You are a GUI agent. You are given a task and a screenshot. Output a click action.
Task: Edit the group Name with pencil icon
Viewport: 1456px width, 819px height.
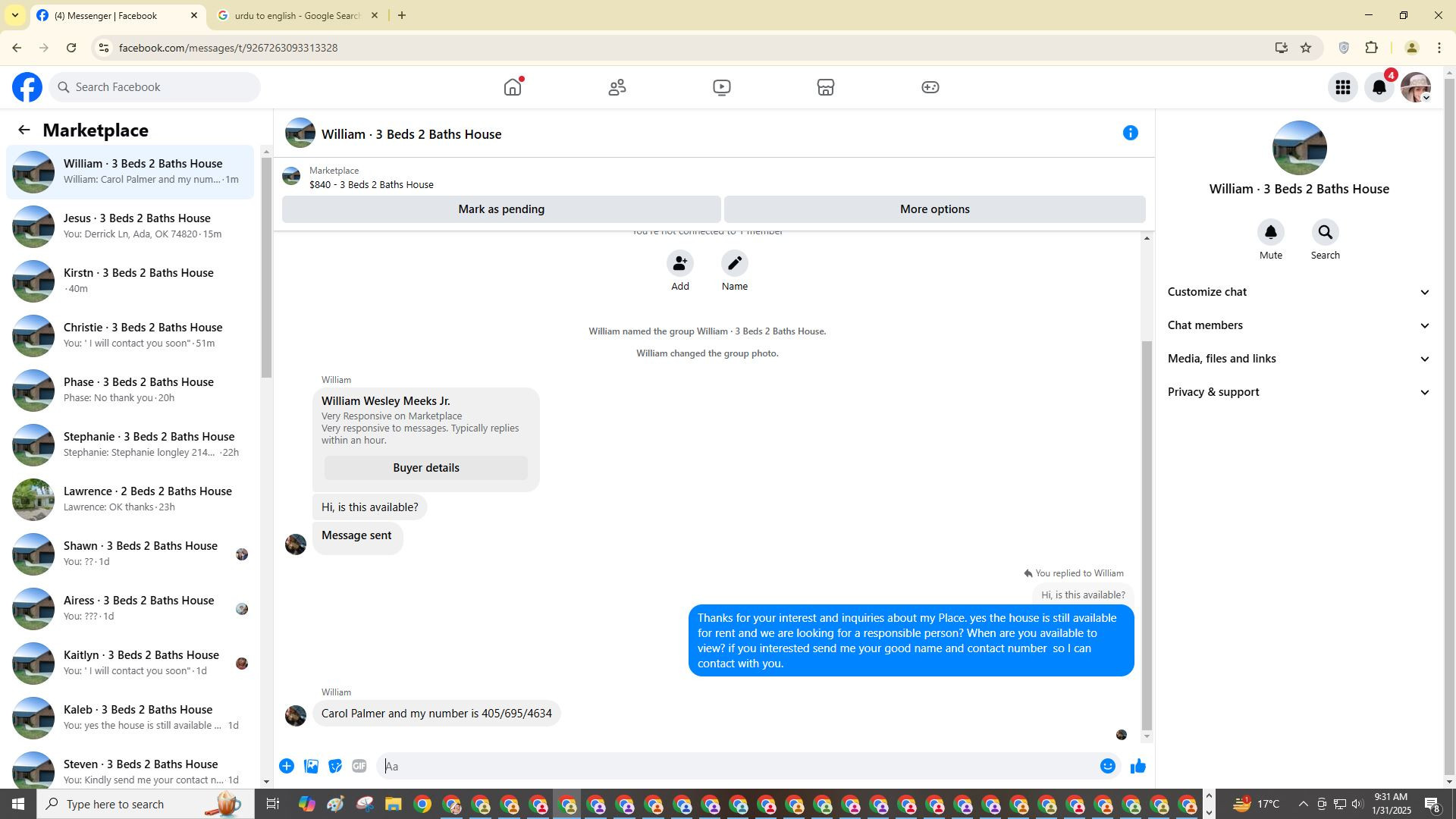(735, 263)
